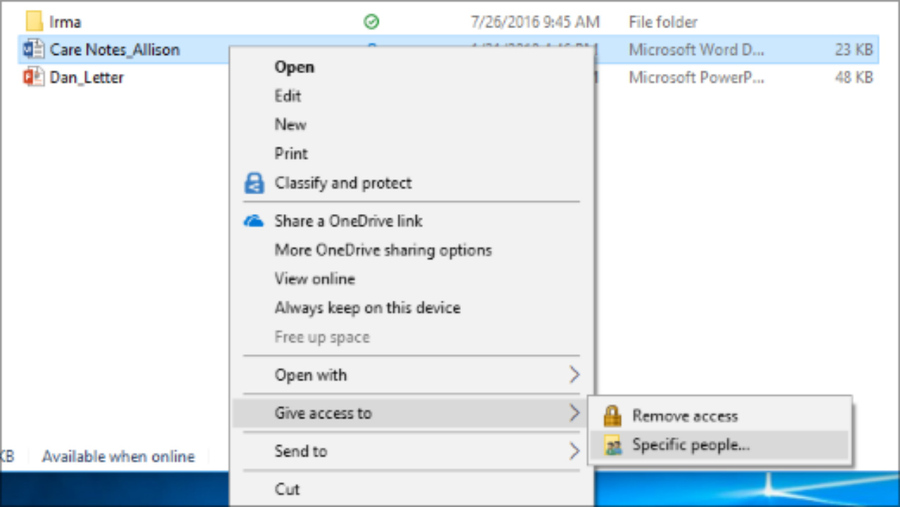Screen dimensions: 900x507
Task: Choose View online menu entry
Action: click(315, 279)
